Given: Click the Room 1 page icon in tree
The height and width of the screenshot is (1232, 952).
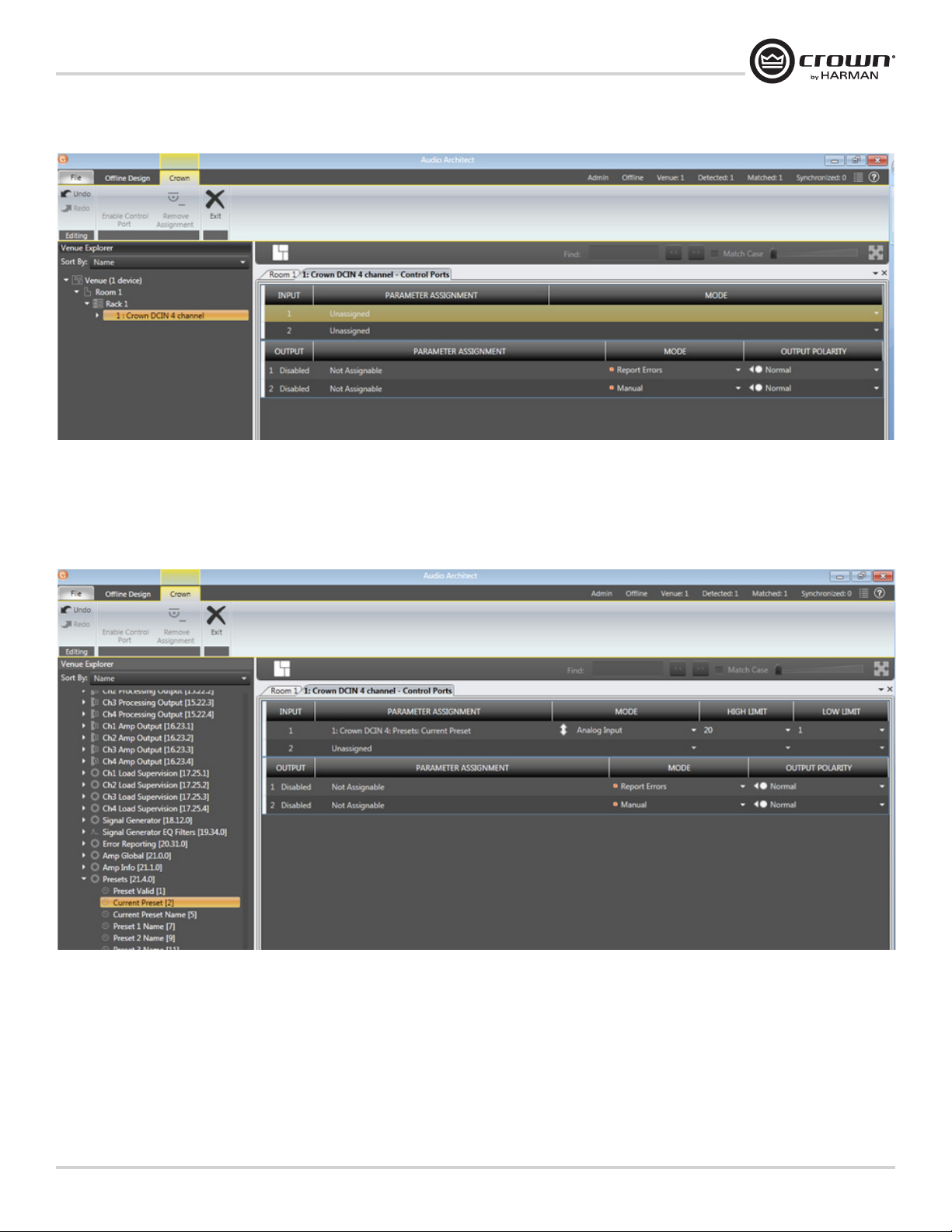Looking at the screenshot, I should (x=88, y=292).
